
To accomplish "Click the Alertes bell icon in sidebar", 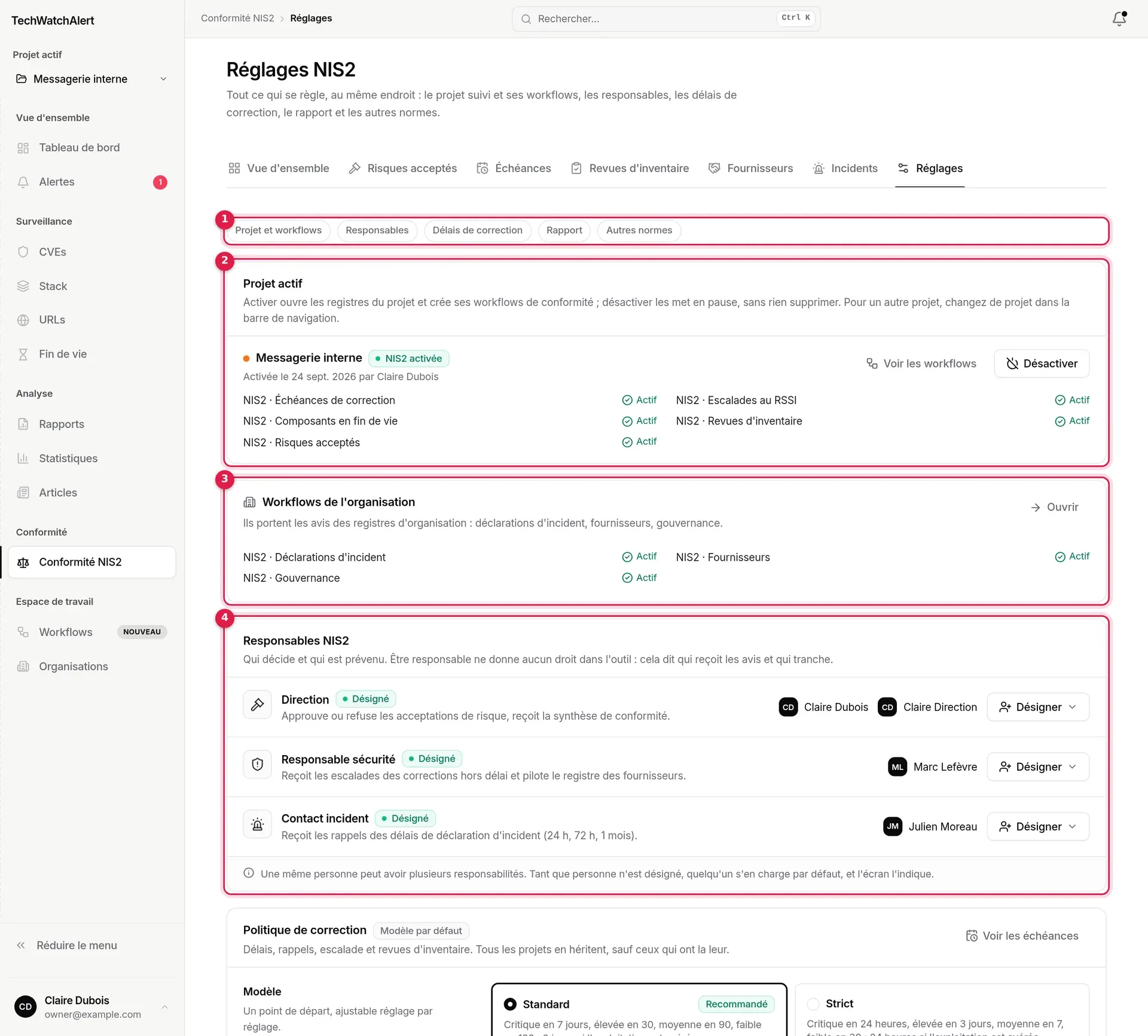I will point(23,182).
